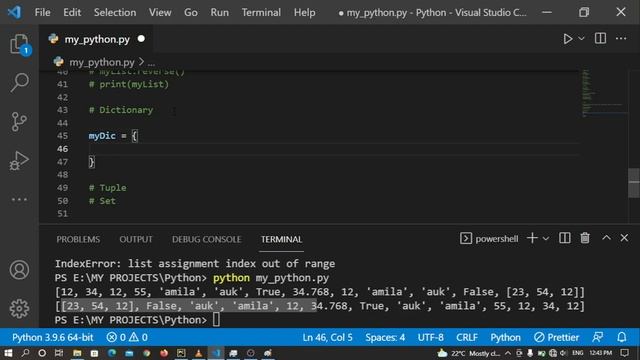
Task: Change Spaces: 4 indentation setting
Action: (x=385, y=337)
